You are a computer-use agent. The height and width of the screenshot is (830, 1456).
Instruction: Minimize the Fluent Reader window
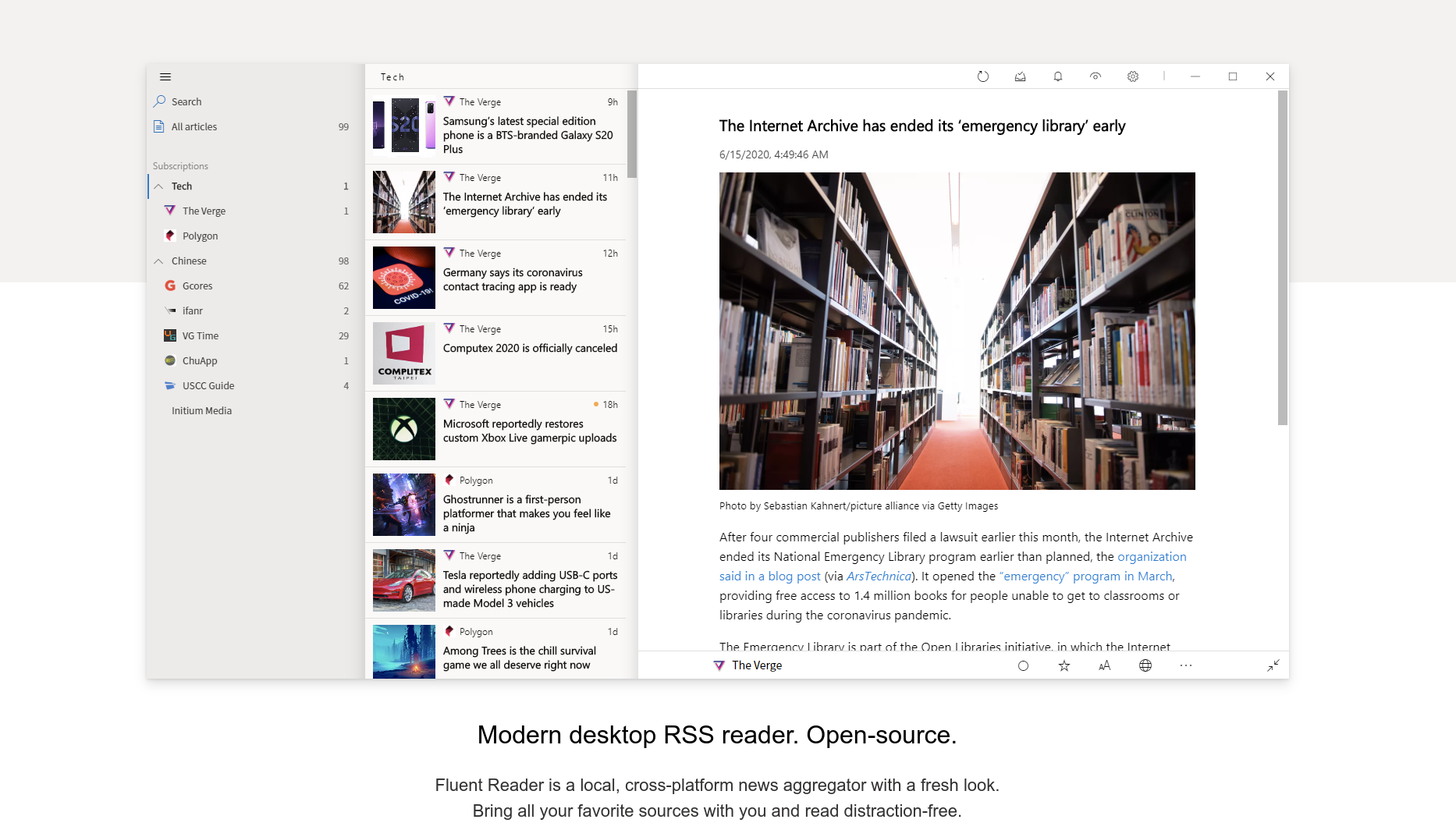(1195, 76)
